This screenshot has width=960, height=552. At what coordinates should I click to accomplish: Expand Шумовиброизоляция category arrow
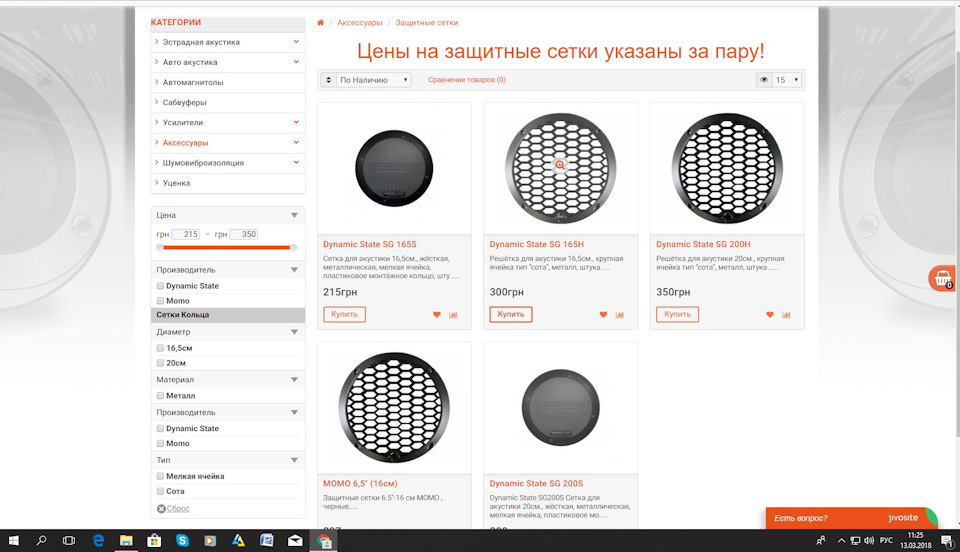coord(296,162)
